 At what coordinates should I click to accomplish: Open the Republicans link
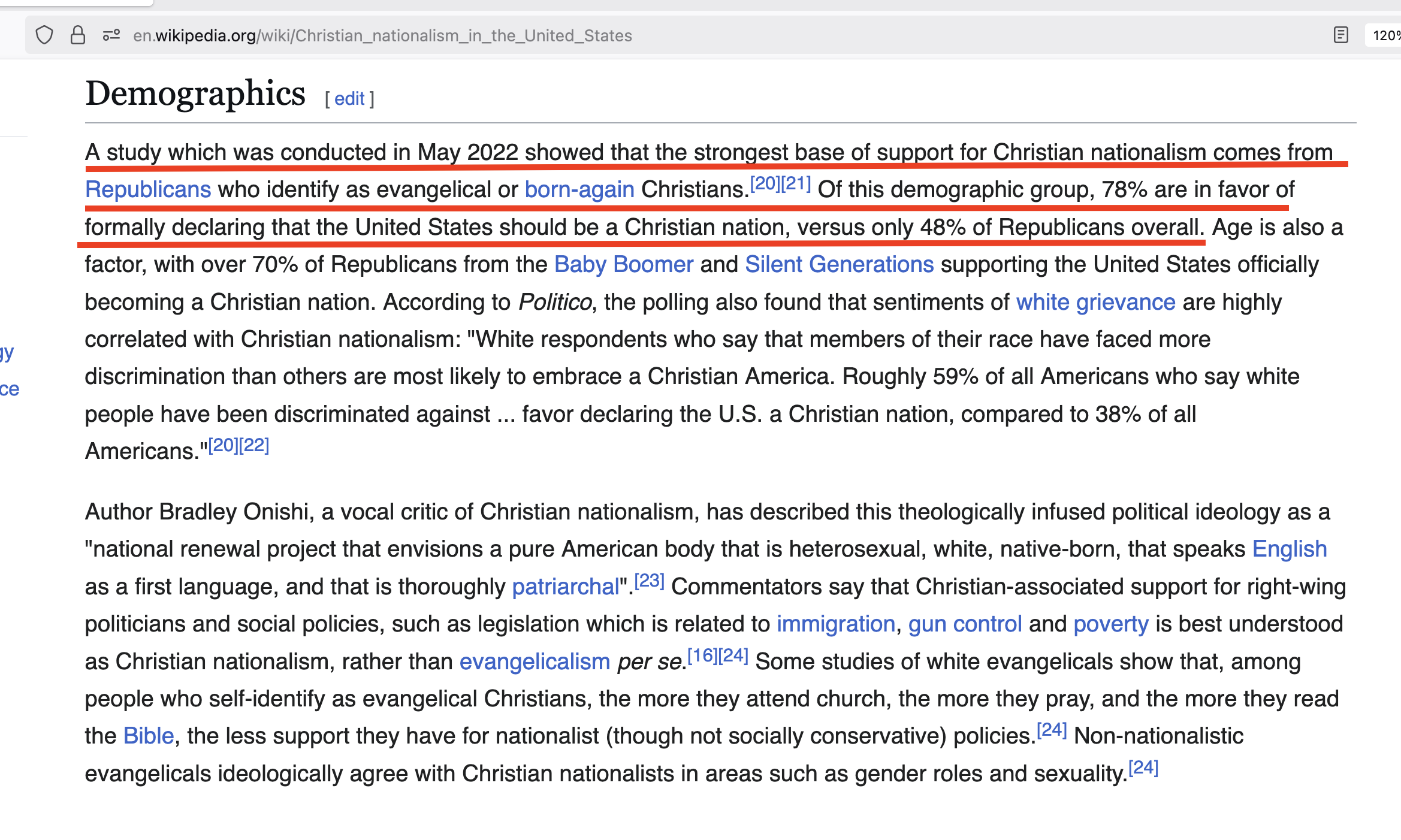coord(148,190)
